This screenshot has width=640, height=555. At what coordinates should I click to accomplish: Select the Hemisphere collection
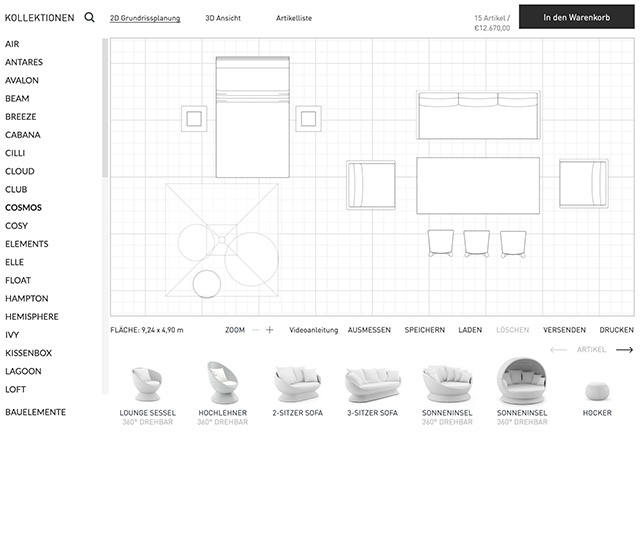point(32,317)
